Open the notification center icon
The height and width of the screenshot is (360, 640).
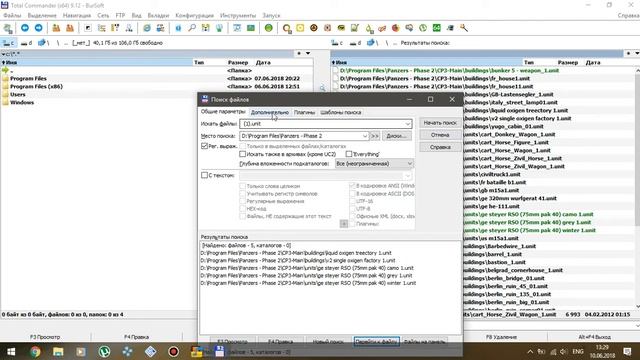pos(627,351)
